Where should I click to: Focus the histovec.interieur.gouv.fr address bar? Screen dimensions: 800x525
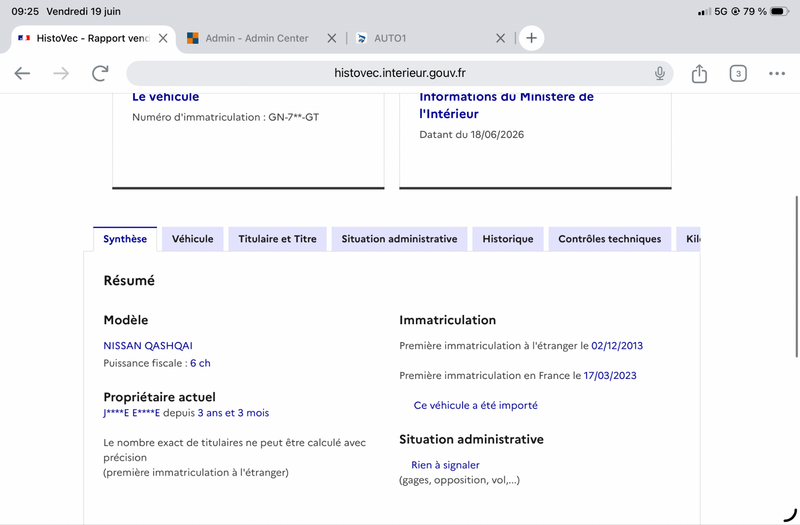pos(399,73)
